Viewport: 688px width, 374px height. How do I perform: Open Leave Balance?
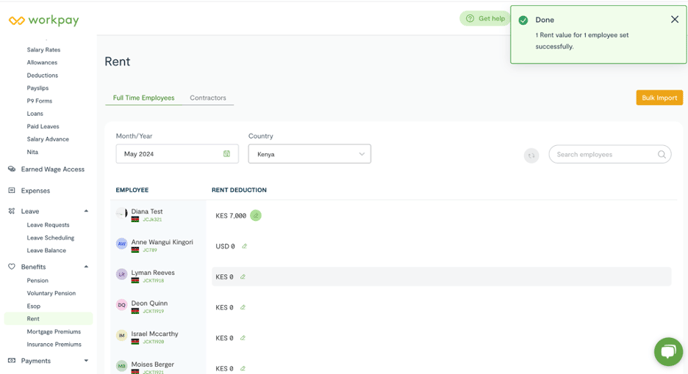point(46,250)
